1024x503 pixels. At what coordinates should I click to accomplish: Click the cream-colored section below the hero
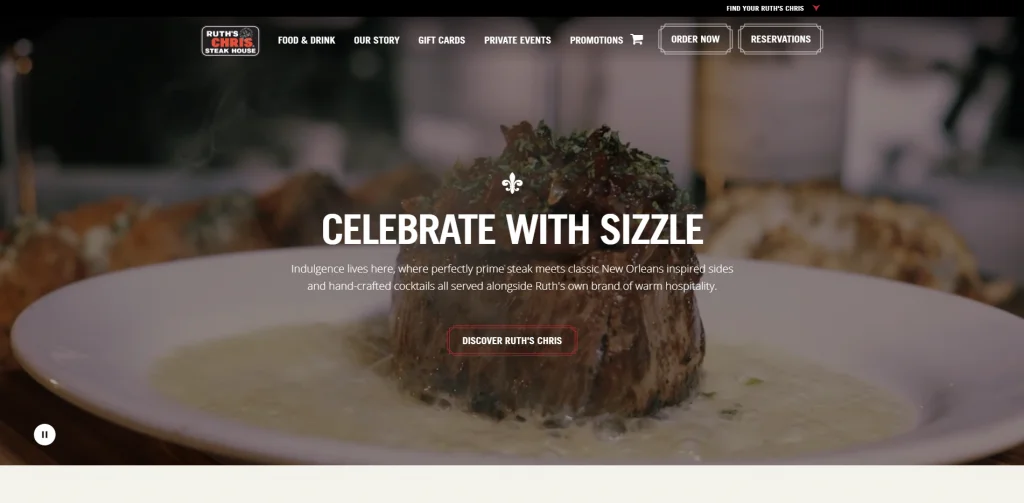512,484
